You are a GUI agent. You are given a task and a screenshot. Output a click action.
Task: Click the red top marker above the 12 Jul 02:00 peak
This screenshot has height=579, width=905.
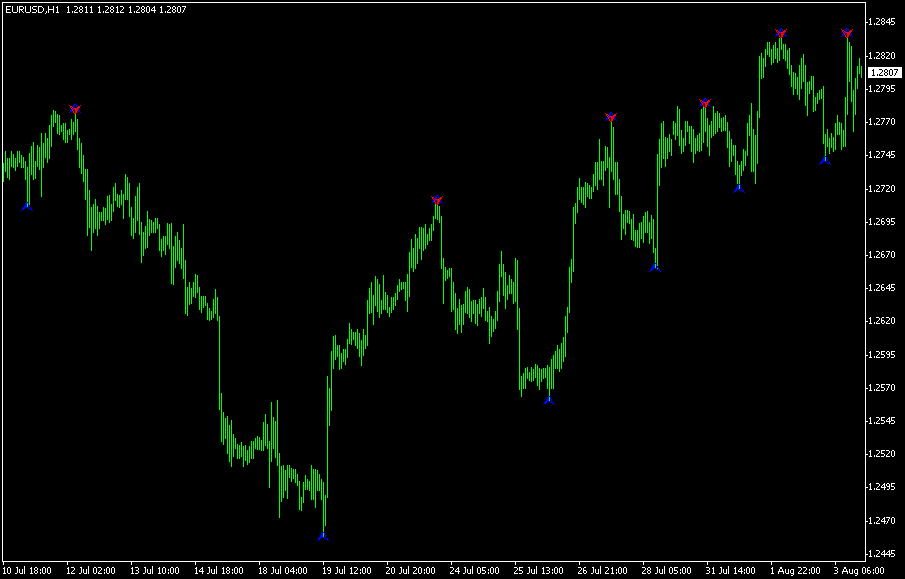click(75, 109)
